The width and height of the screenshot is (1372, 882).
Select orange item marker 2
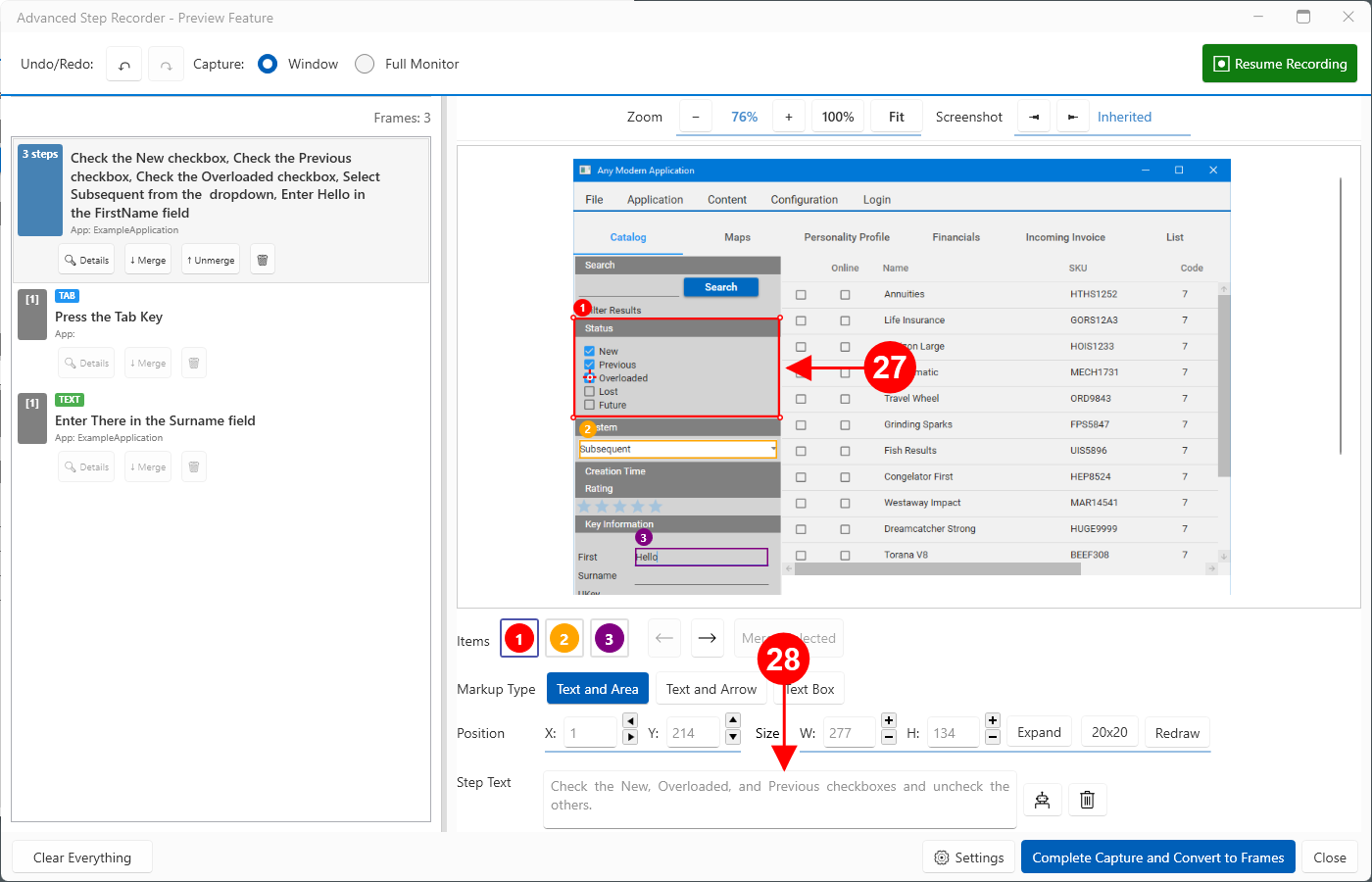564,639
